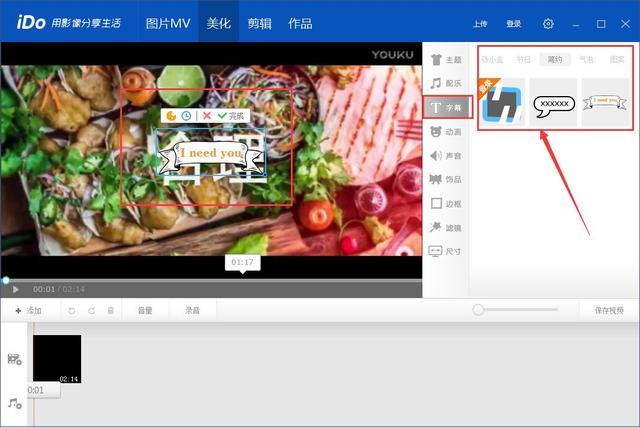Click 保存视频 save video button
This screenshot has width=640, height=427.
click(609, 311)
